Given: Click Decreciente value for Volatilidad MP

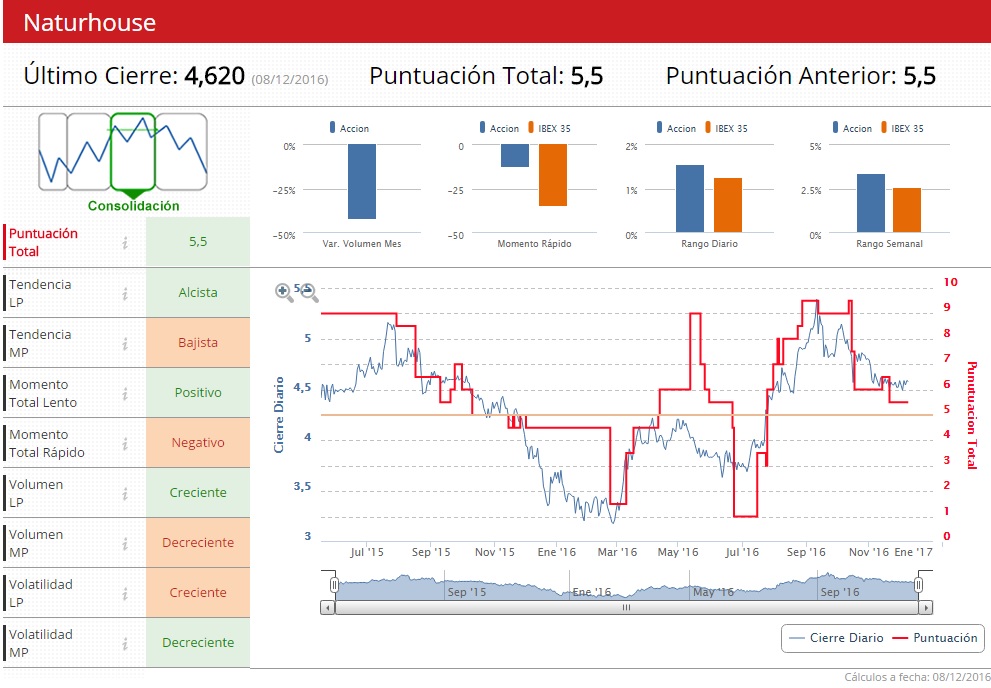Looking at the screenshot, I should click(x=198, y=643).
